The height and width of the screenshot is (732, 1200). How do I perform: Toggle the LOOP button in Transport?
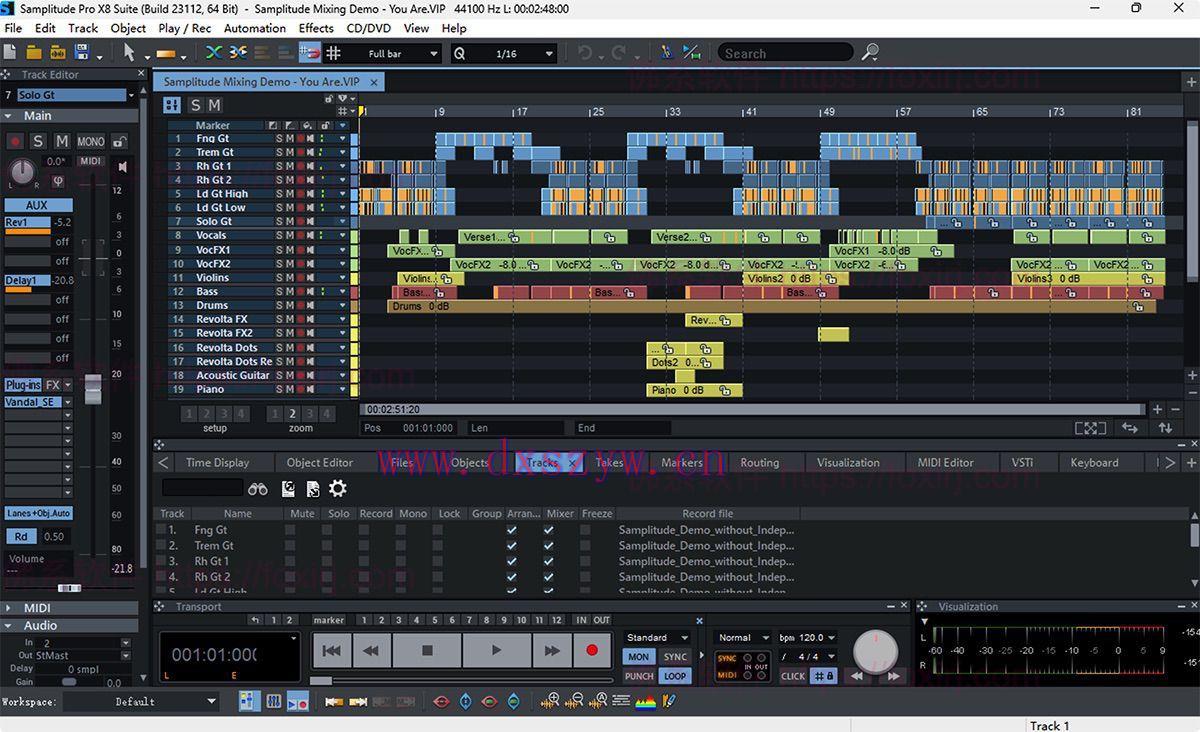click(675, 676)
